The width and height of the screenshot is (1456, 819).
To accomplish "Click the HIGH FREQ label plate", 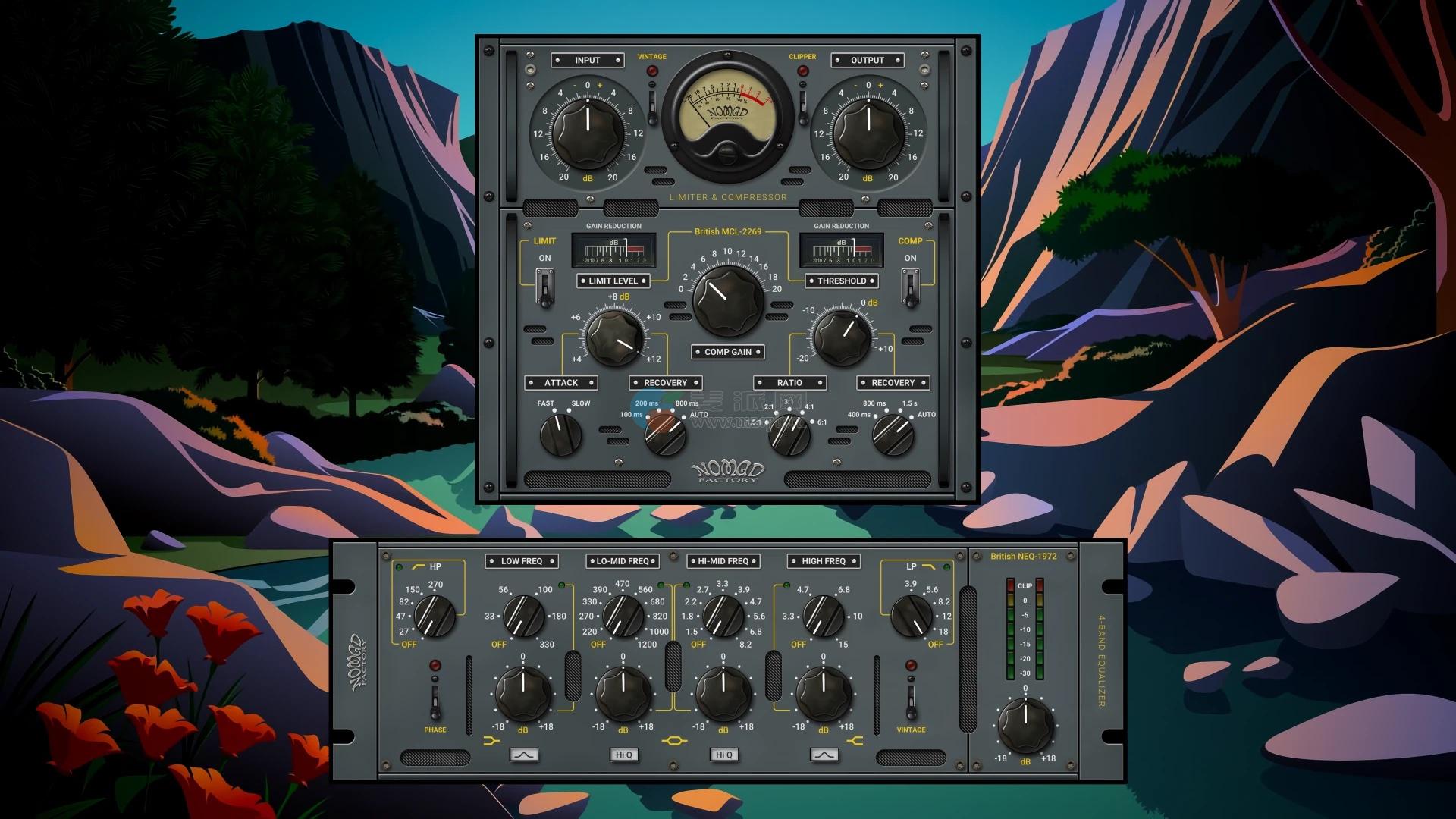I will coord(824,561).
